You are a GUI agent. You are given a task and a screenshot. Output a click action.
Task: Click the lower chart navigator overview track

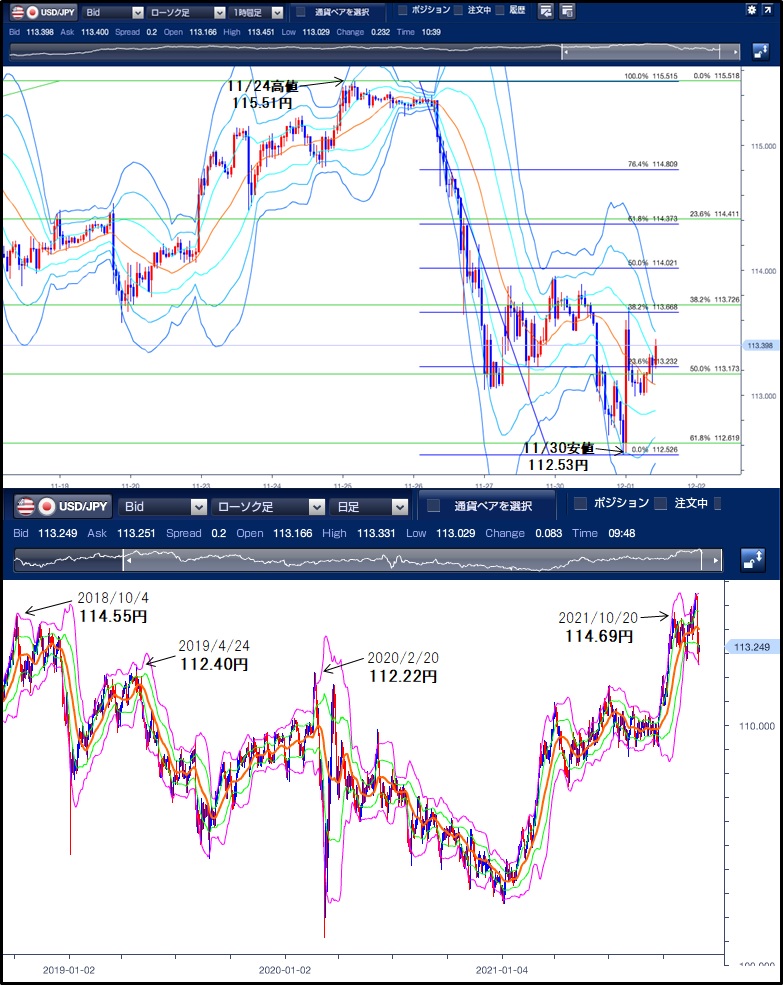(368, 560)
